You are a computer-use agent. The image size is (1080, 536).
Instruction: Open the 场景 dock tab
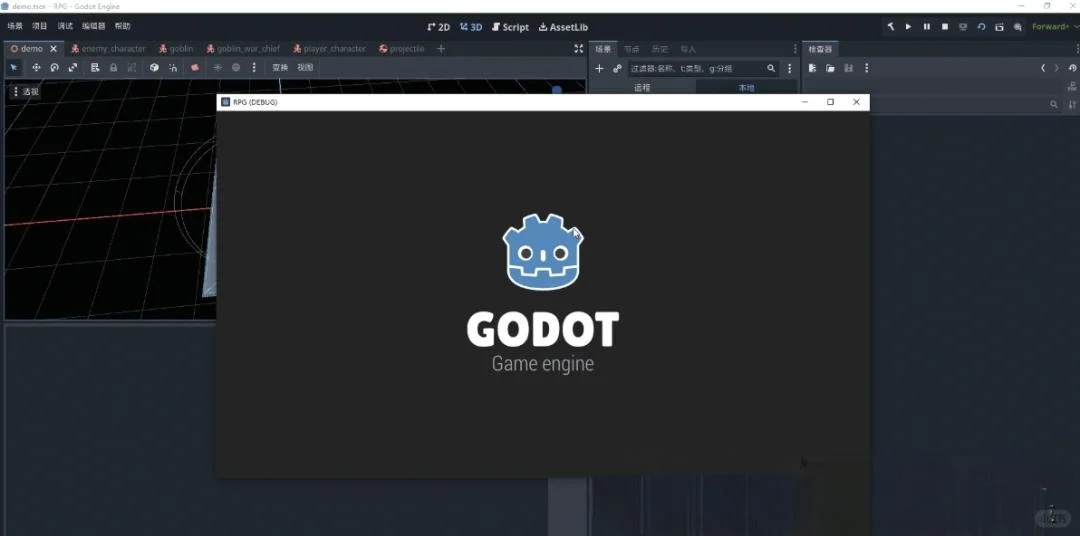(603, 49)
